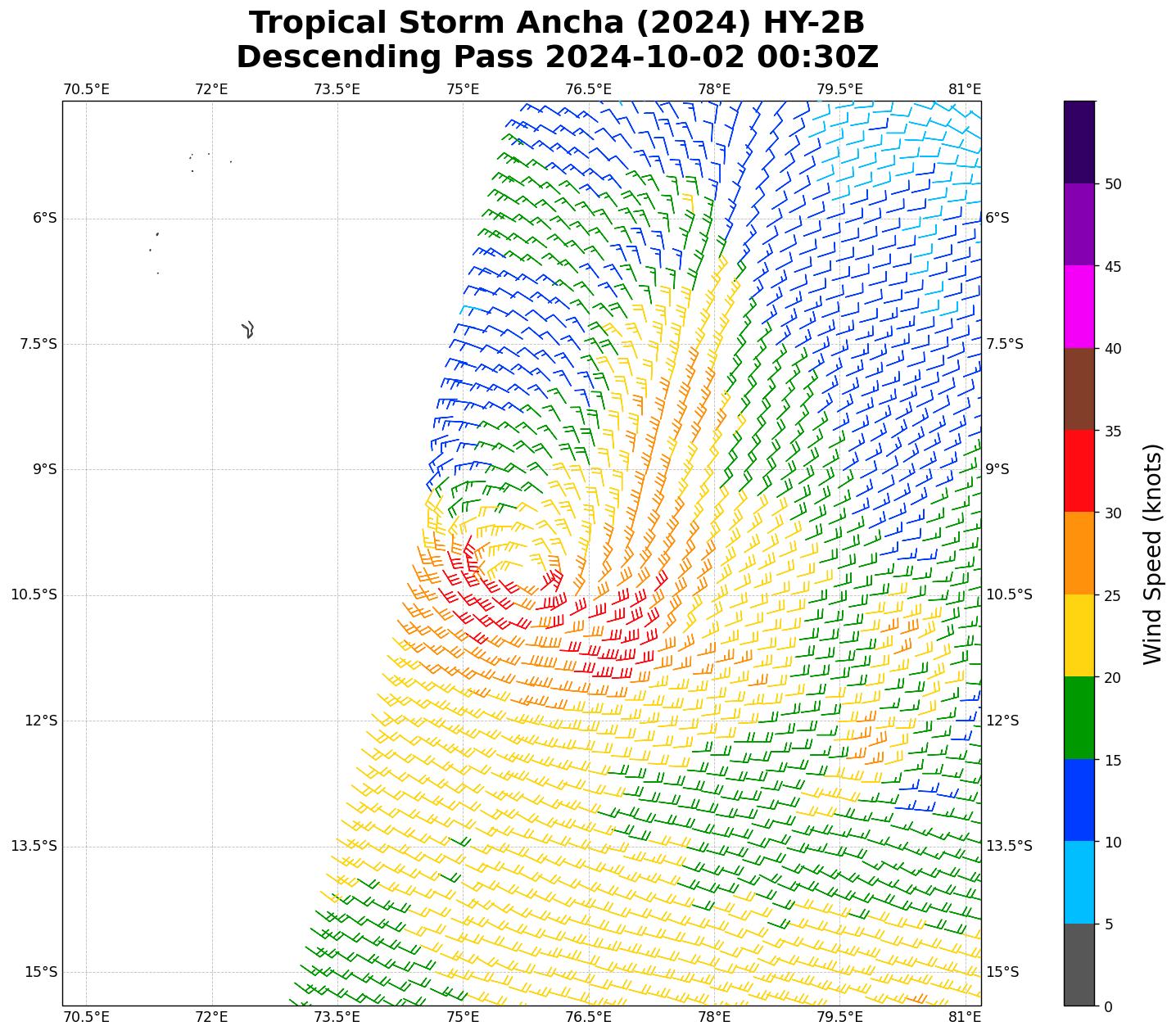Select the dark purple colorbar band above 50
The image size is (1176, 1035).
[x=1079, y=142]
